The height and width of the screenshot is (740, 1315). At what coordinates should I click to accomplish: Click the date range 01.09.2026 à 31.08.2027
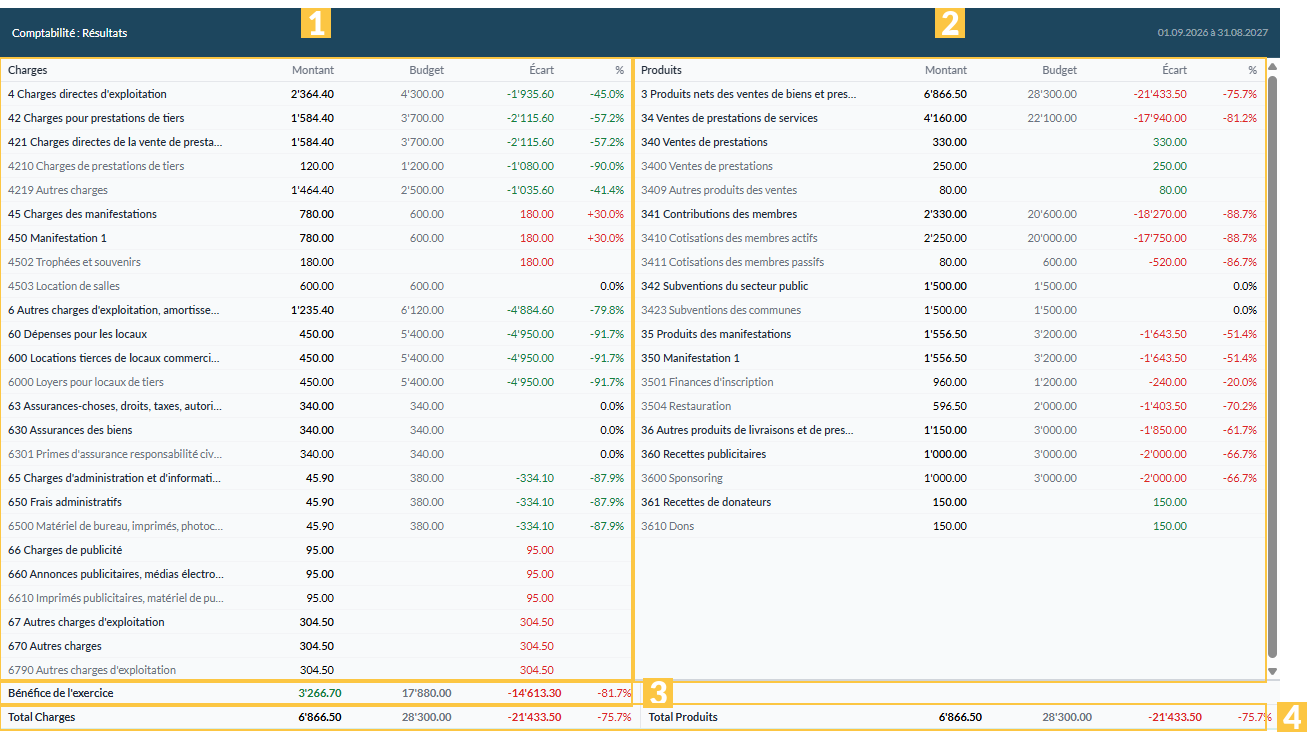(x=1212, y=33)
